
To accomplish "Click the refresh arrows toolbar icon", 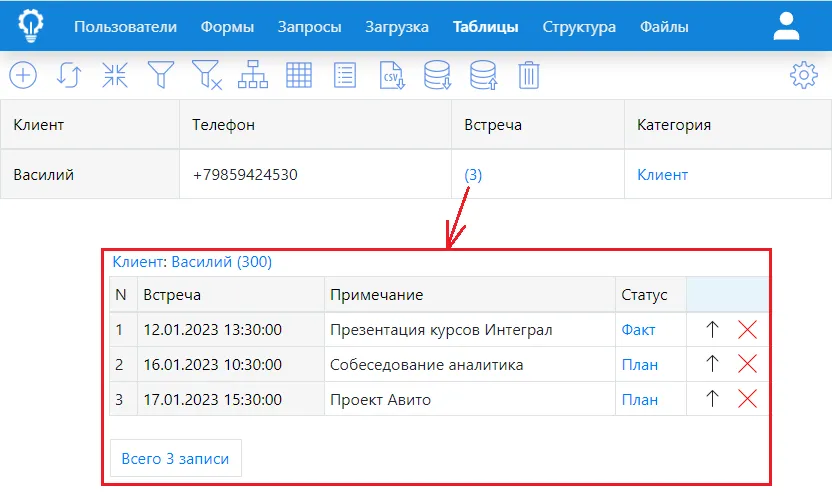I will coord(69,75).
